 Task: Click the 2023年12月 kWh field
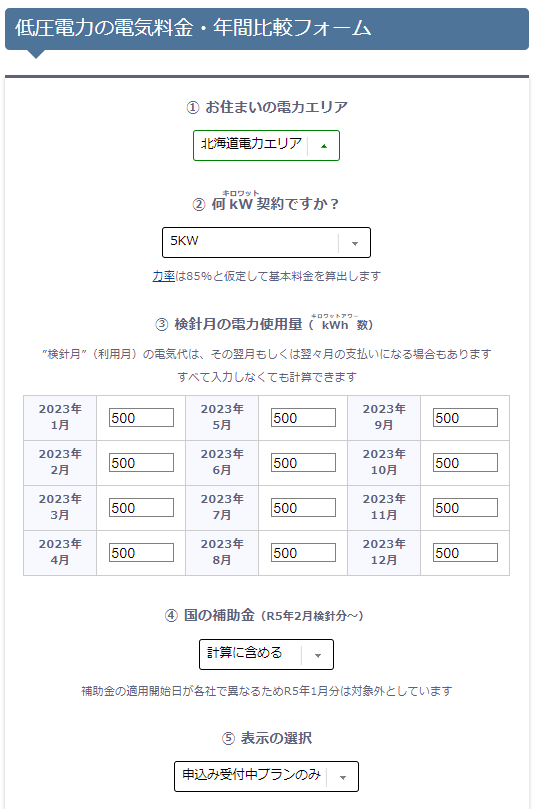tap(465, 552)
